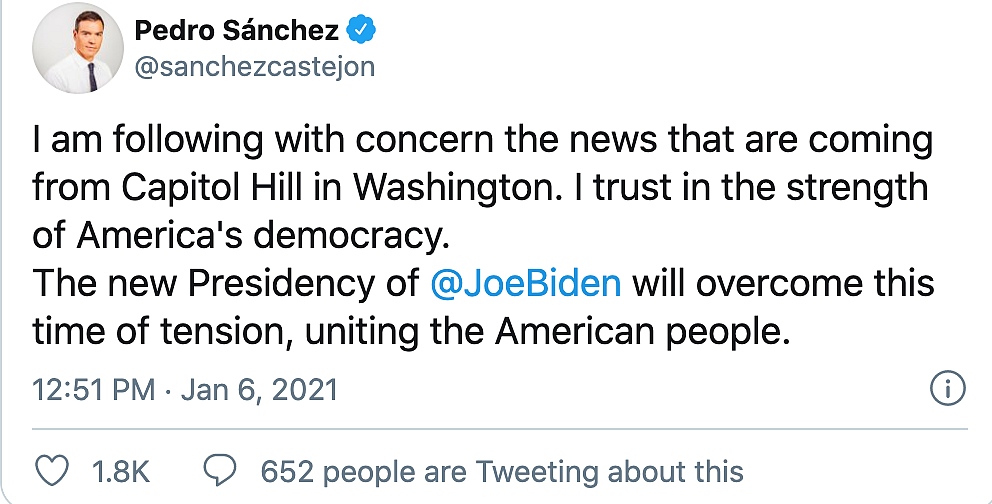Open the circled info icon
The image size is (992, 504).
pyautogui.click(x=948, y=388)
